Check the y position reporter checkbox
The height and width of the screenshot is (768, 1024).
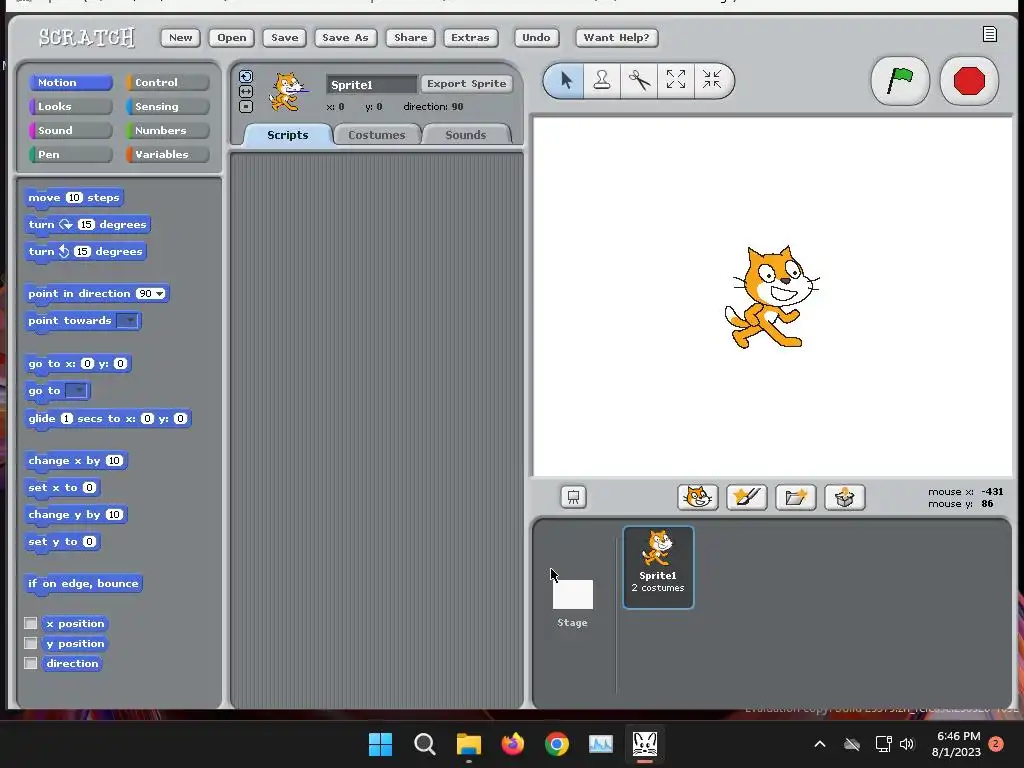30,643
